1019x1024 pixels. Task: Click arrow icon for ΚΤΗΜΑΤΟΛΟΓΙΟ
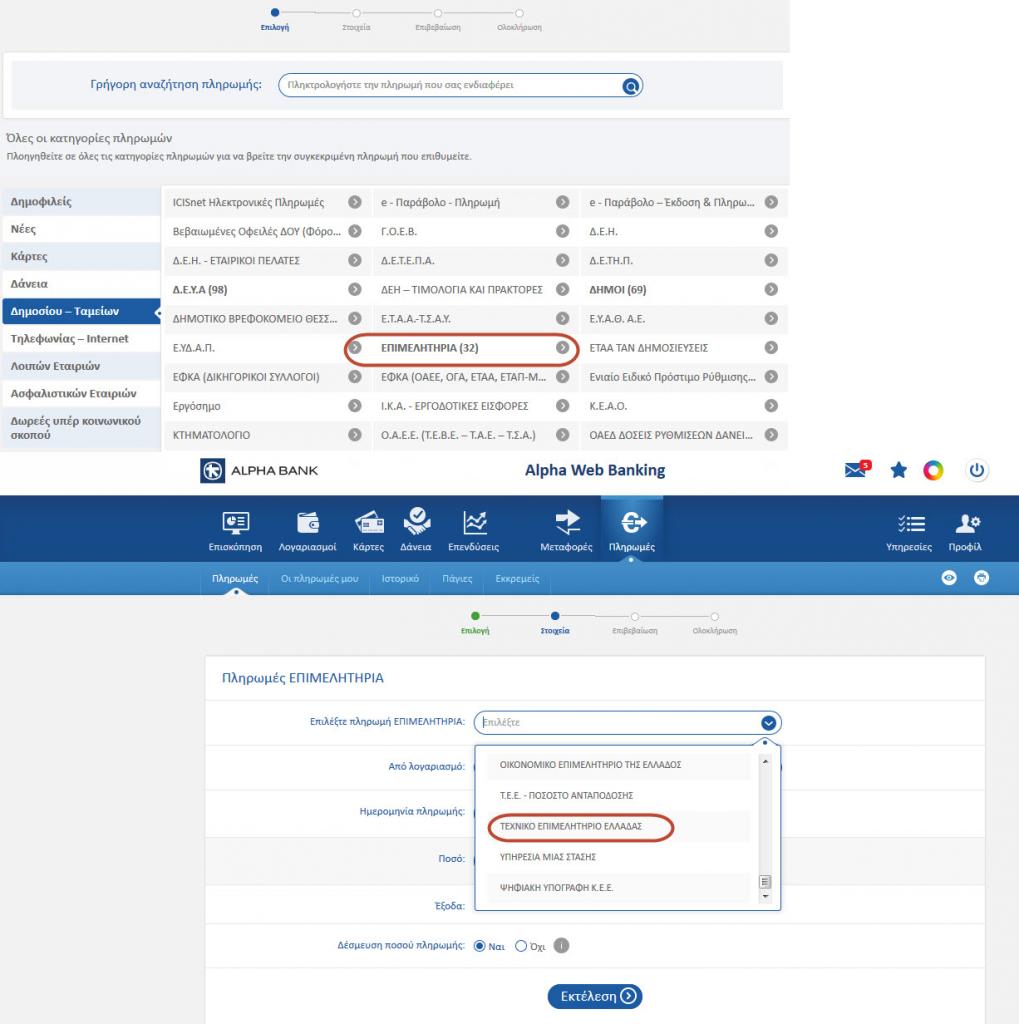point(355,435)
